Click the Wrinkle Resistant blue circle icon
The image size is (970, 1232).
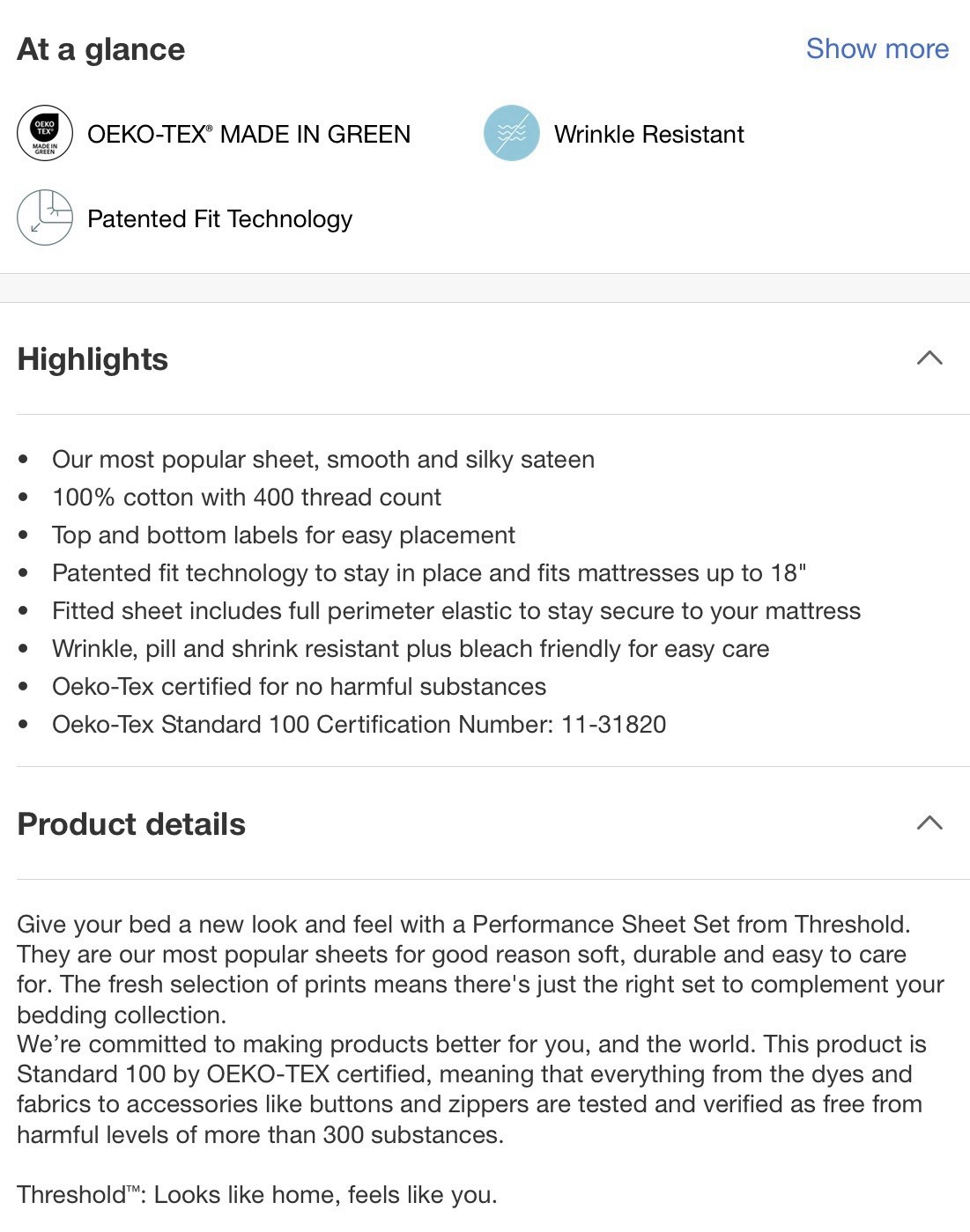click(x=512, y=133)
